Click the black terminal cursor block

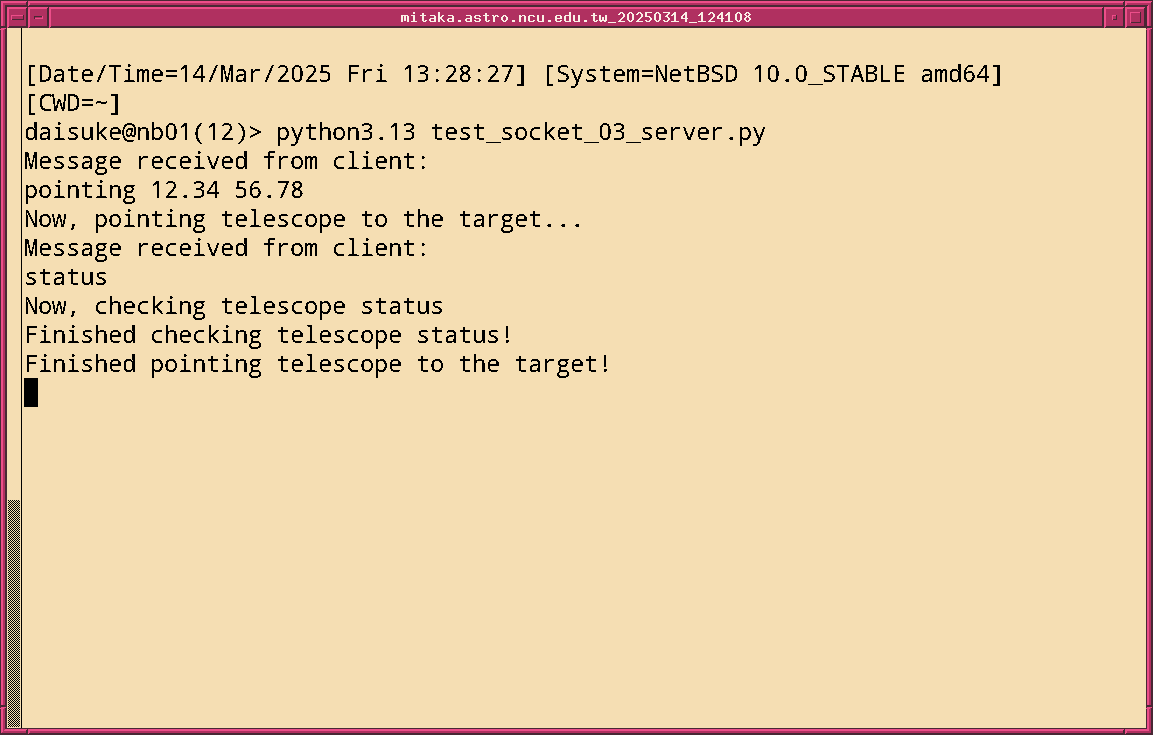31,393
